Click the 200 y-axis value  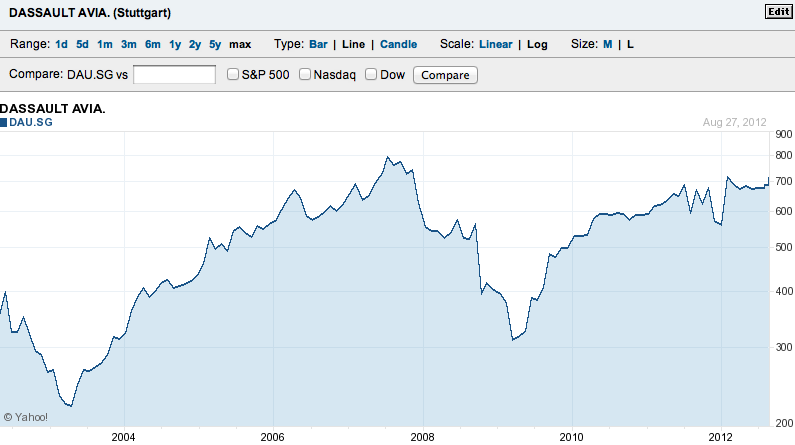click(x=784, y=423)
